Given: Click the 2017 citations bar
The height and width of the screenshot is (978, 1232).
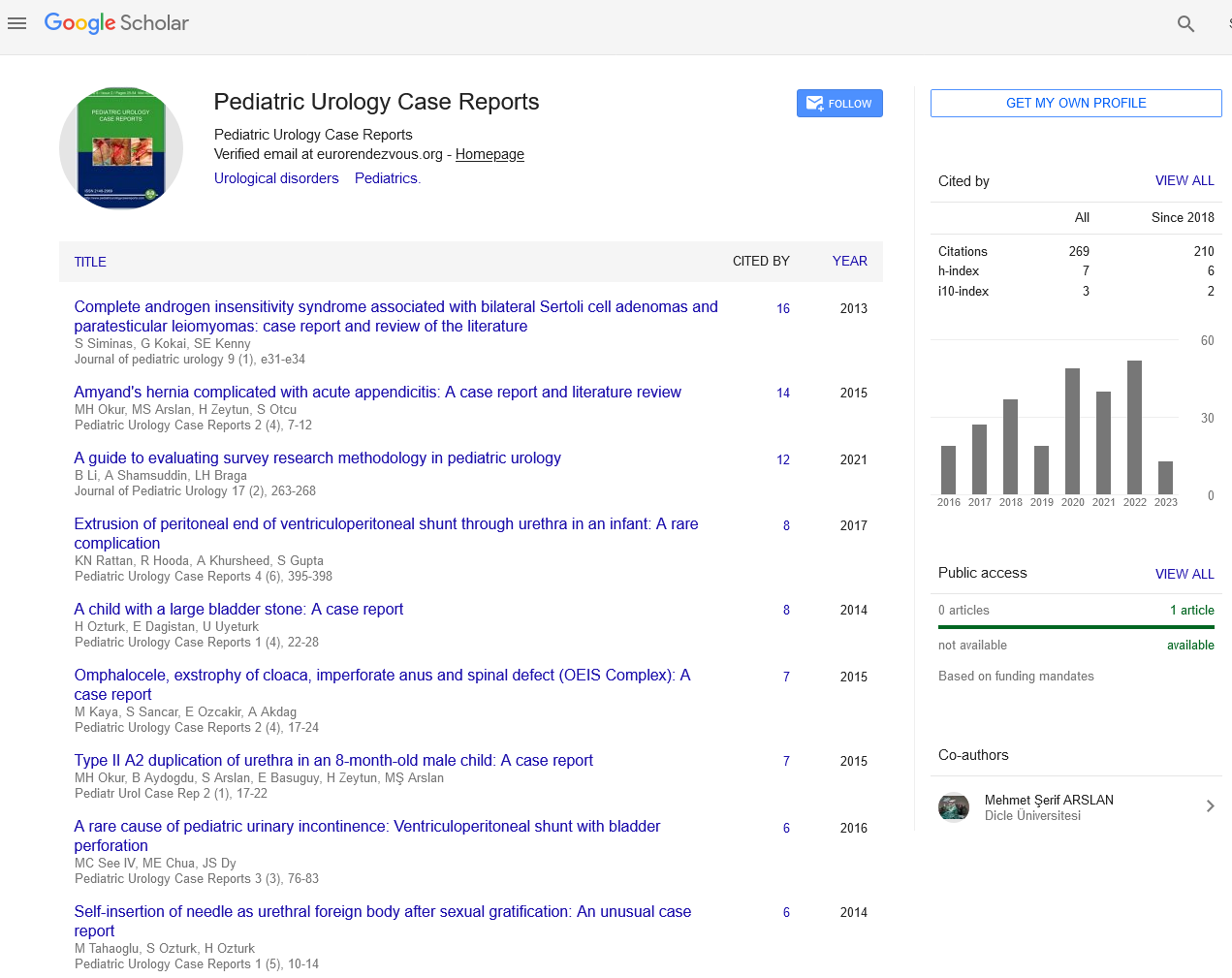Looking at the screenshot, I should pos(980,459).
